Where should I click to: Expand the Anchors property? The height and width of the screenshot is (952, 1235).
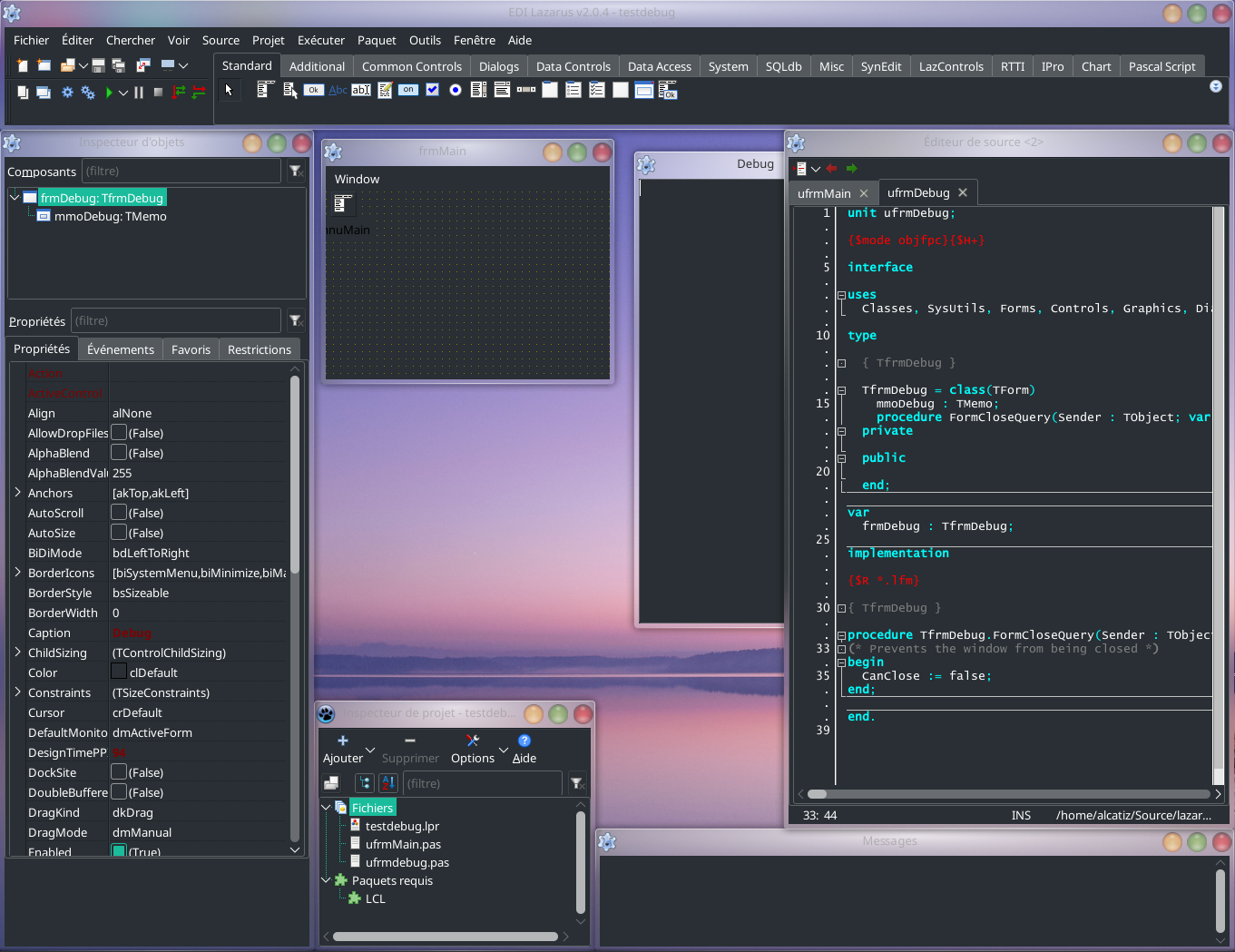click(x=18, y=493)
